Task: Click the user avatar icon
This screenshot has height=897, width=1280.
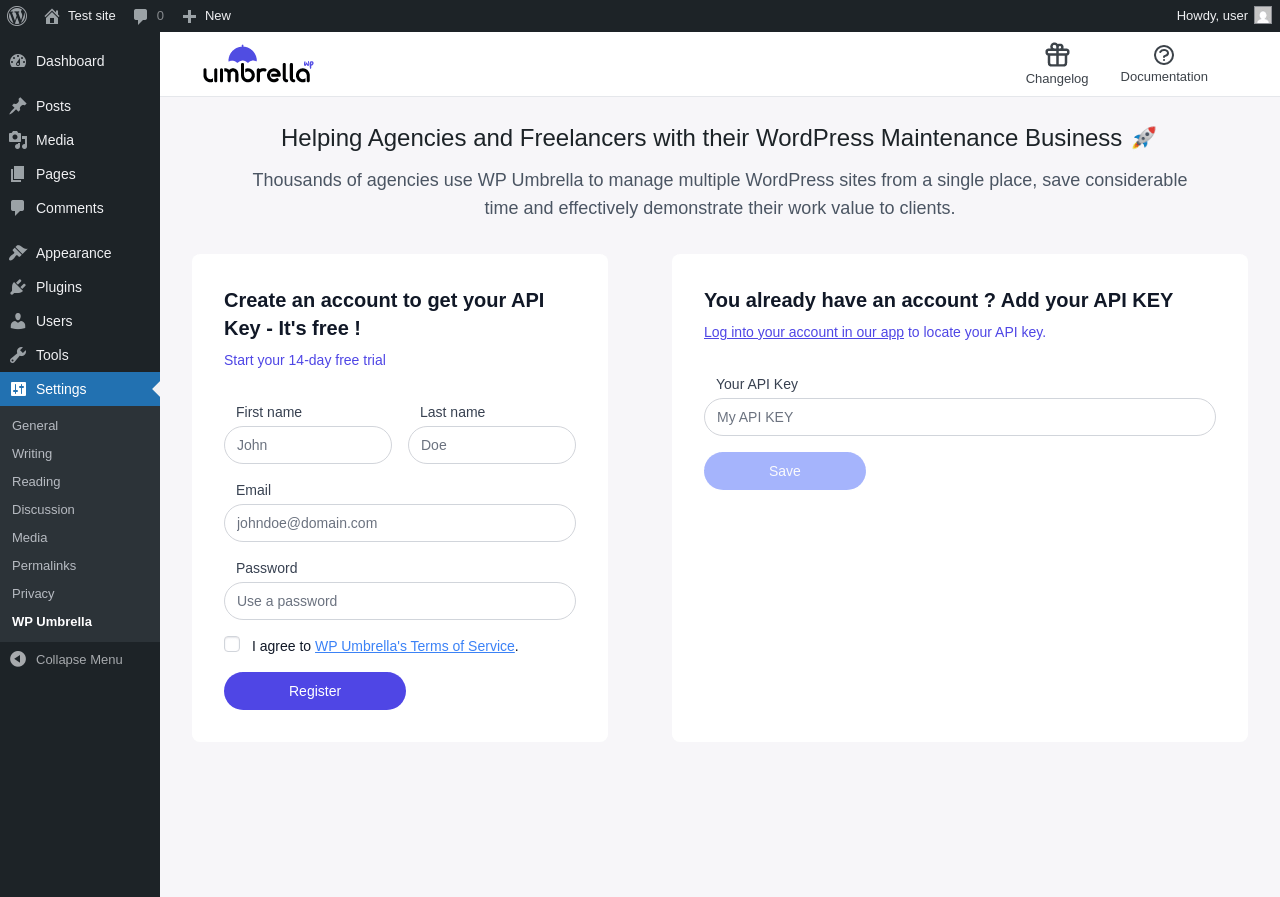Action: (1263, 15)
